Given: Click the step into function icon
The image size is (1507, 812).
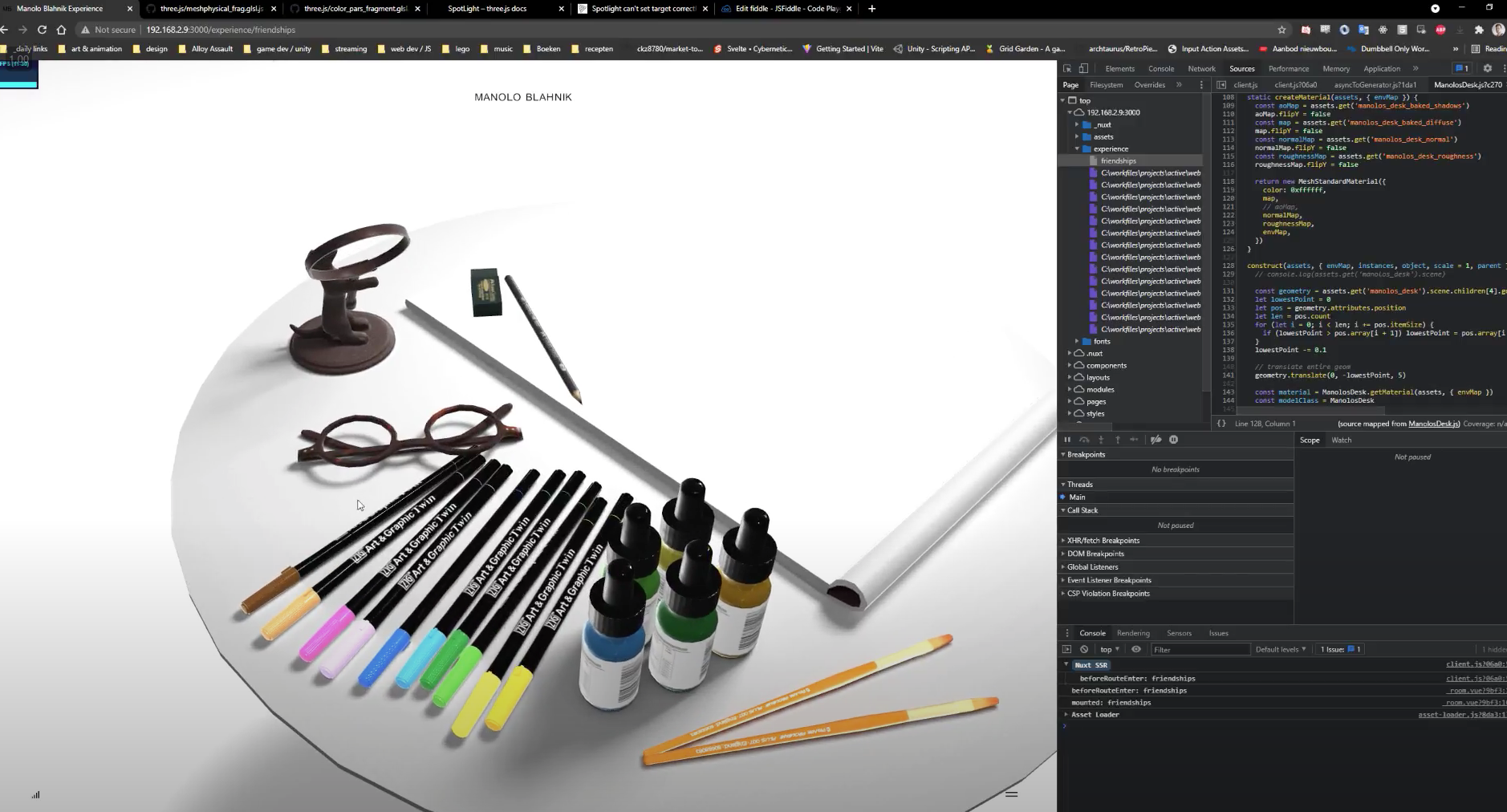Looking at the screenshot, I should point(1101,440).
